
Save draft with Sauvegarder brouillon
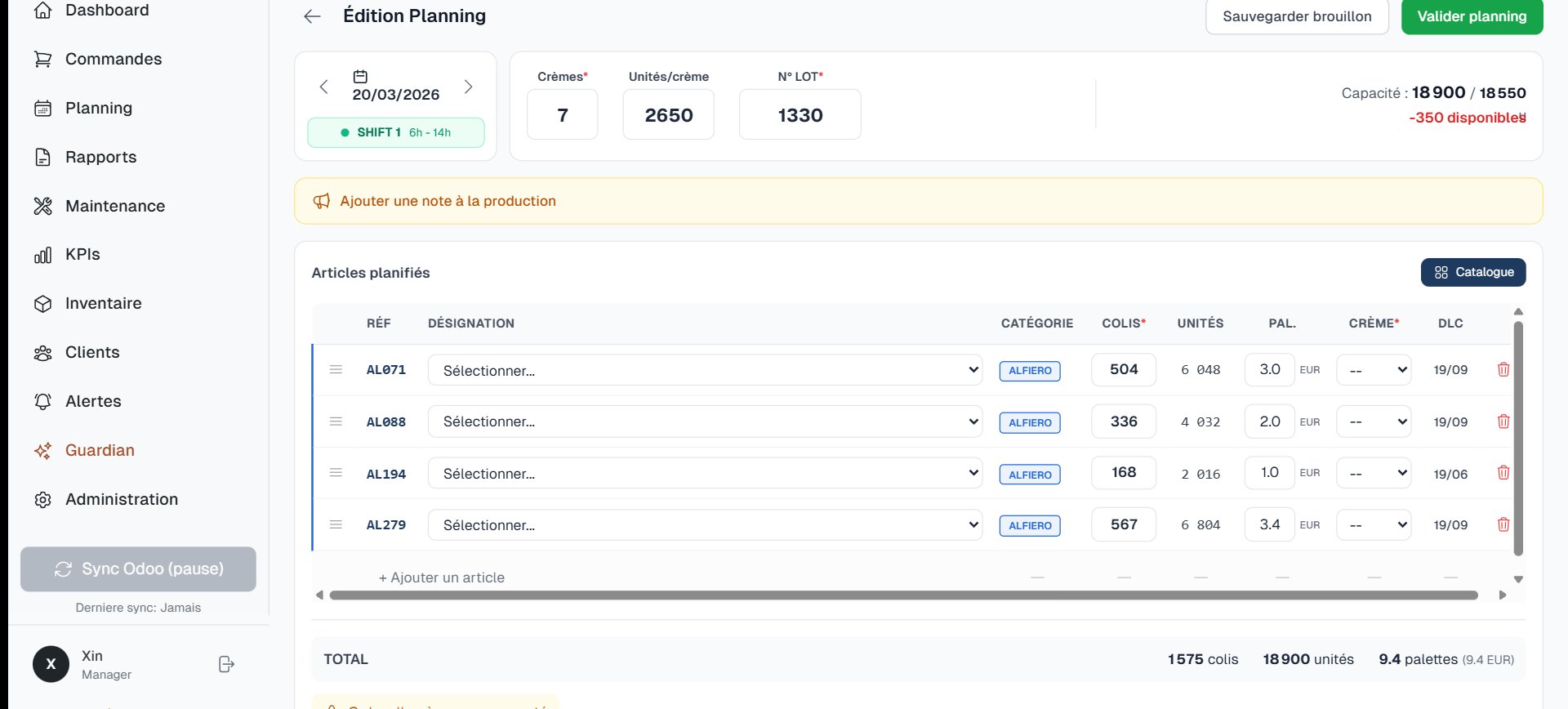pos(1297,16)
